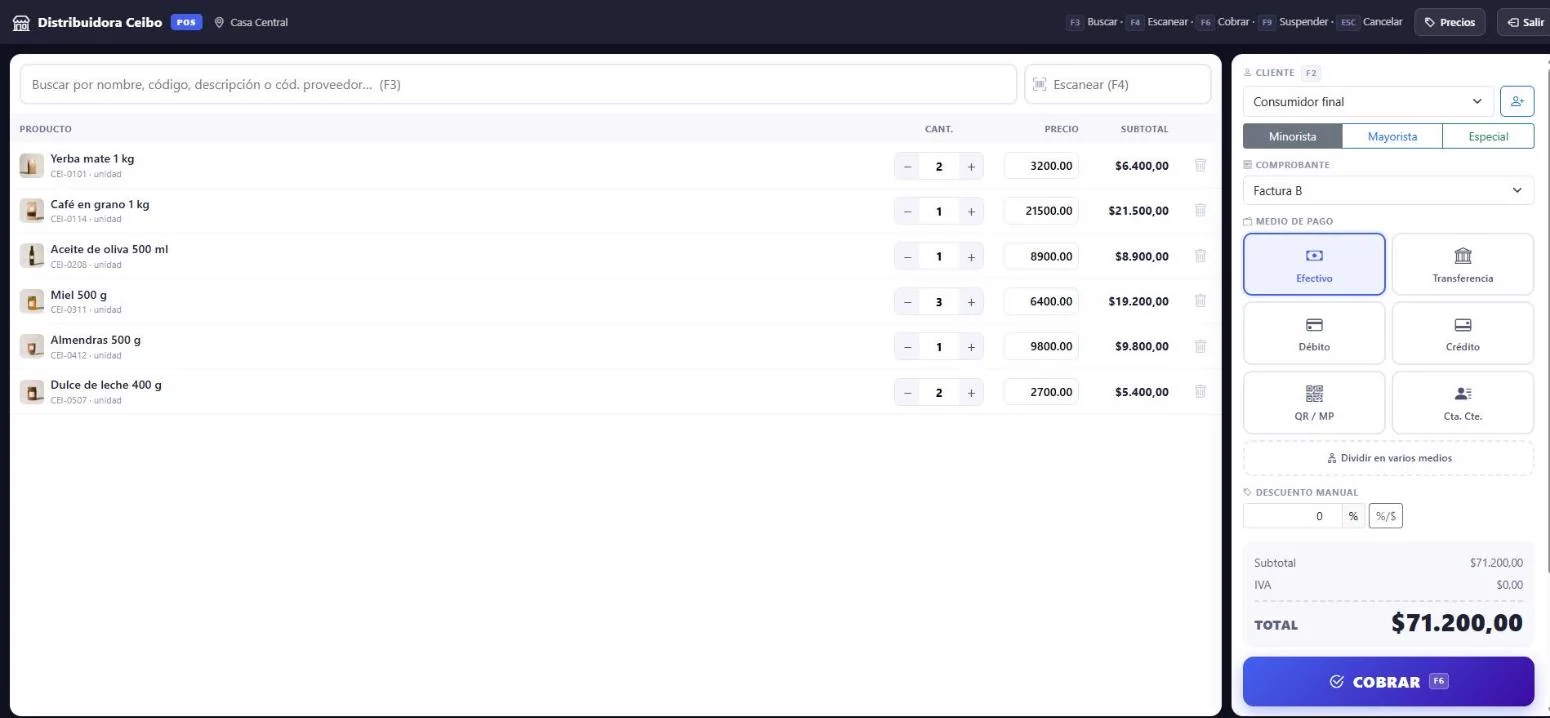Remove Miel 500 g with trash icon
The image size is (1550, 718).
tap(1200, 301)
